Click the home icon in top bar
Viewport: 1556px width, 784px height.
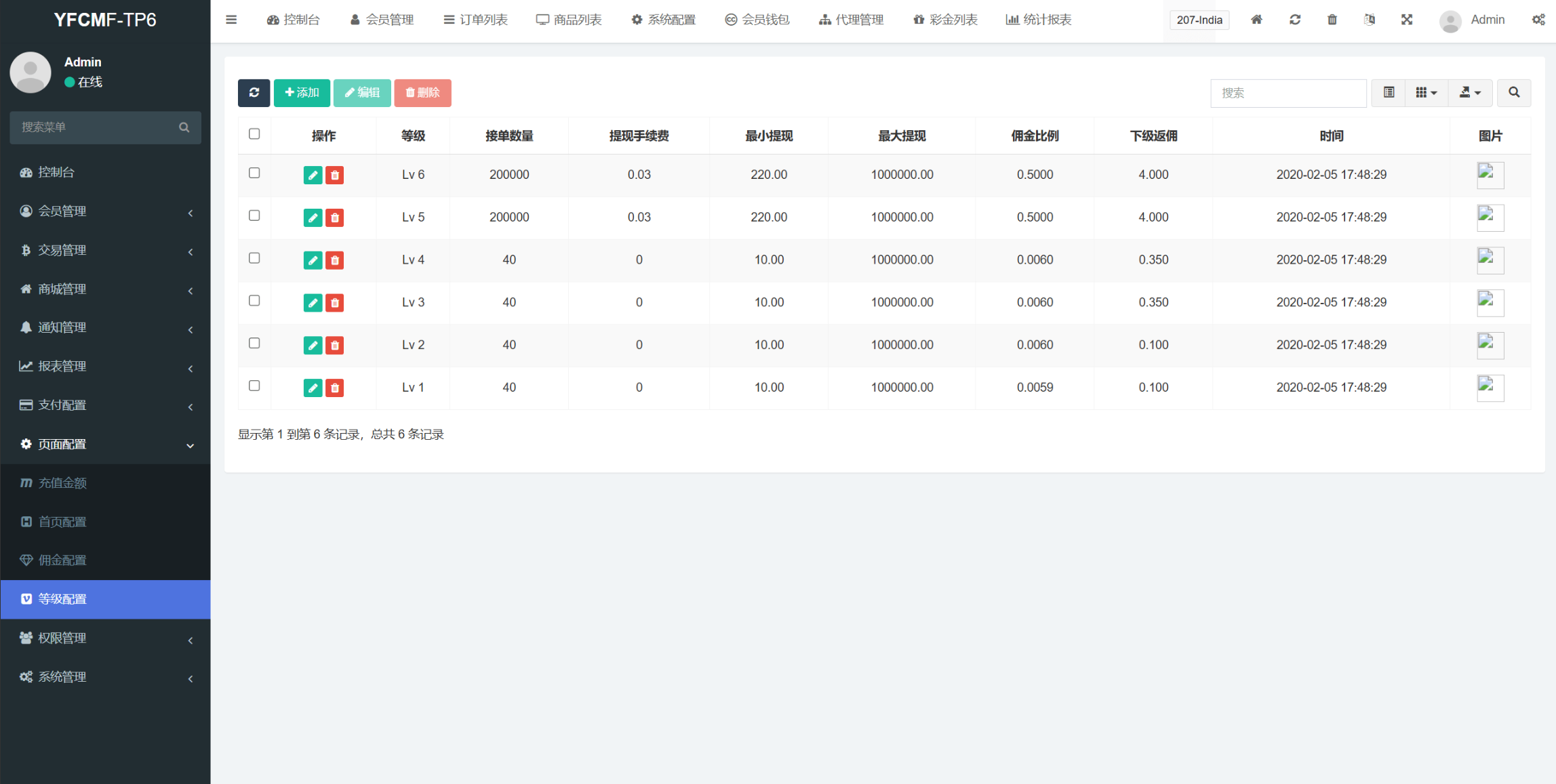pos(1256,20)
